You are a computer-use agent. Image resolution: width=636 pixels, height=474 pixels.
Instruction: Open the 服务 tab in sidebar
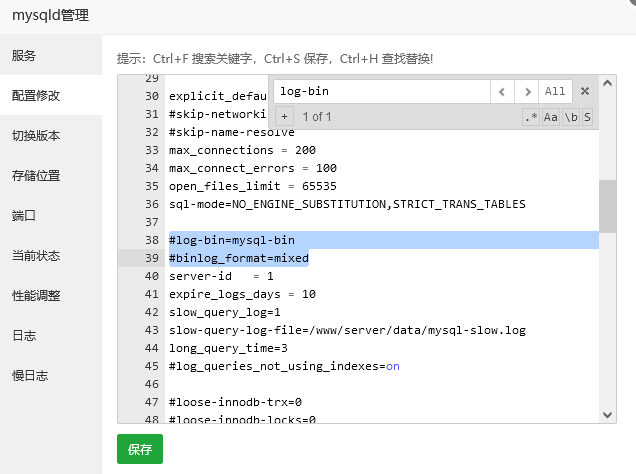pos(51,55)
